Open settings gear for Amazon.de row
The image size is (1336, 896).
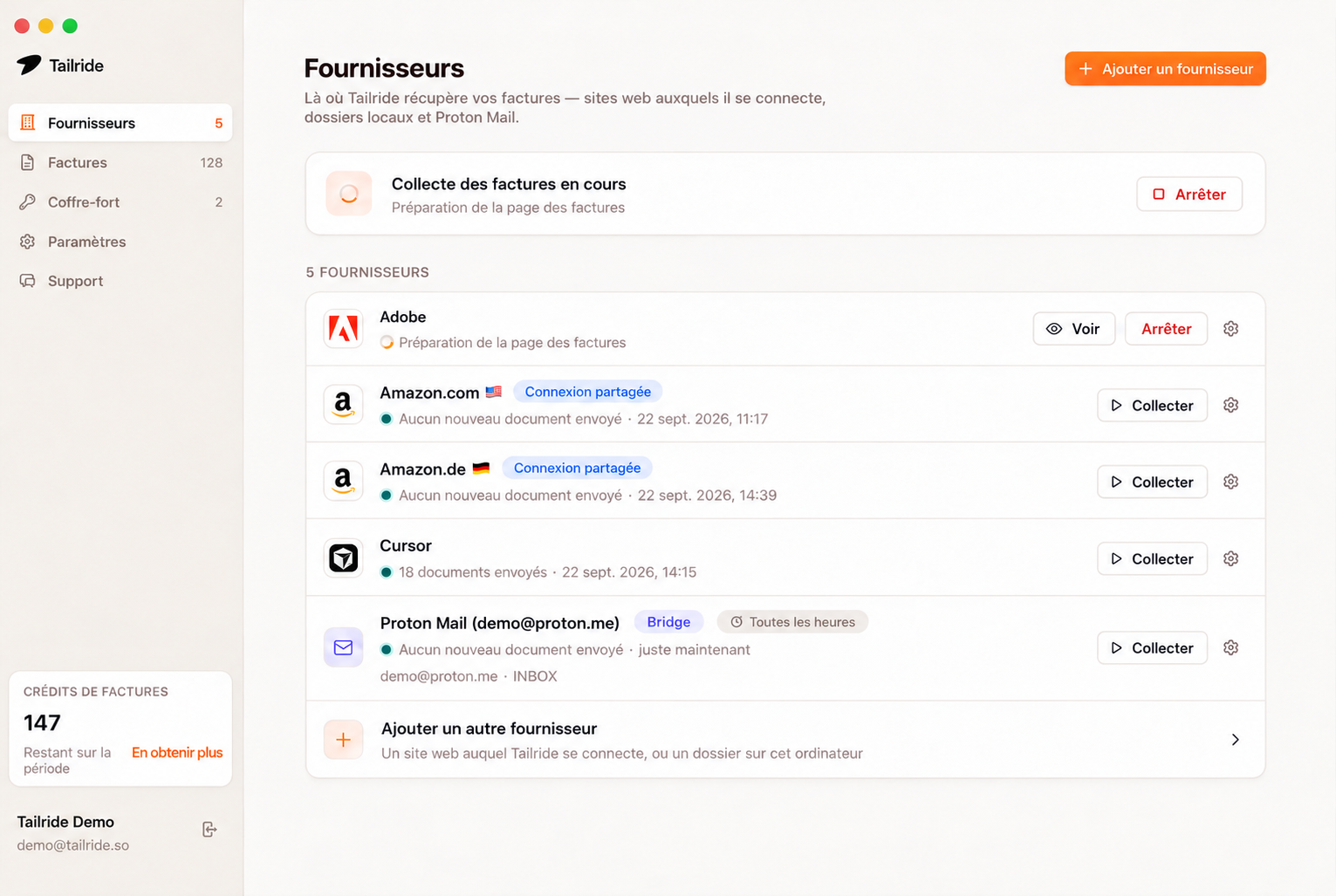1230,482
